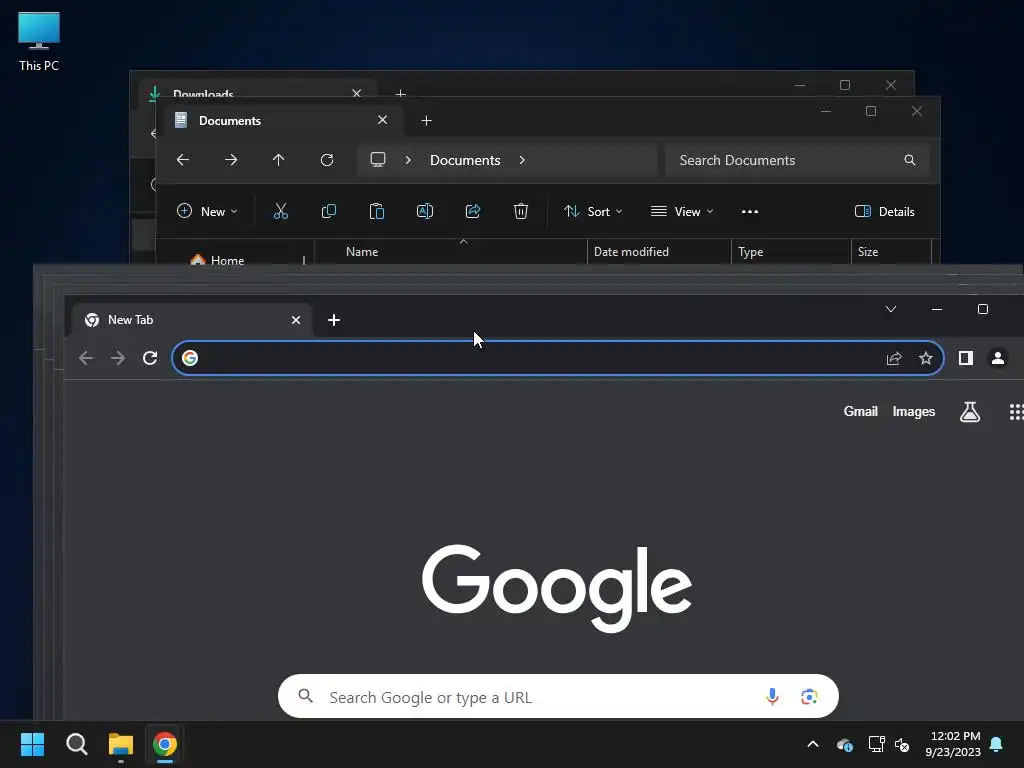Image resolution: width=1024 pixels, height=768 pixels.
Task: Click the Rename icon in Explorer toolbar
Action: [x=424, y=211]
